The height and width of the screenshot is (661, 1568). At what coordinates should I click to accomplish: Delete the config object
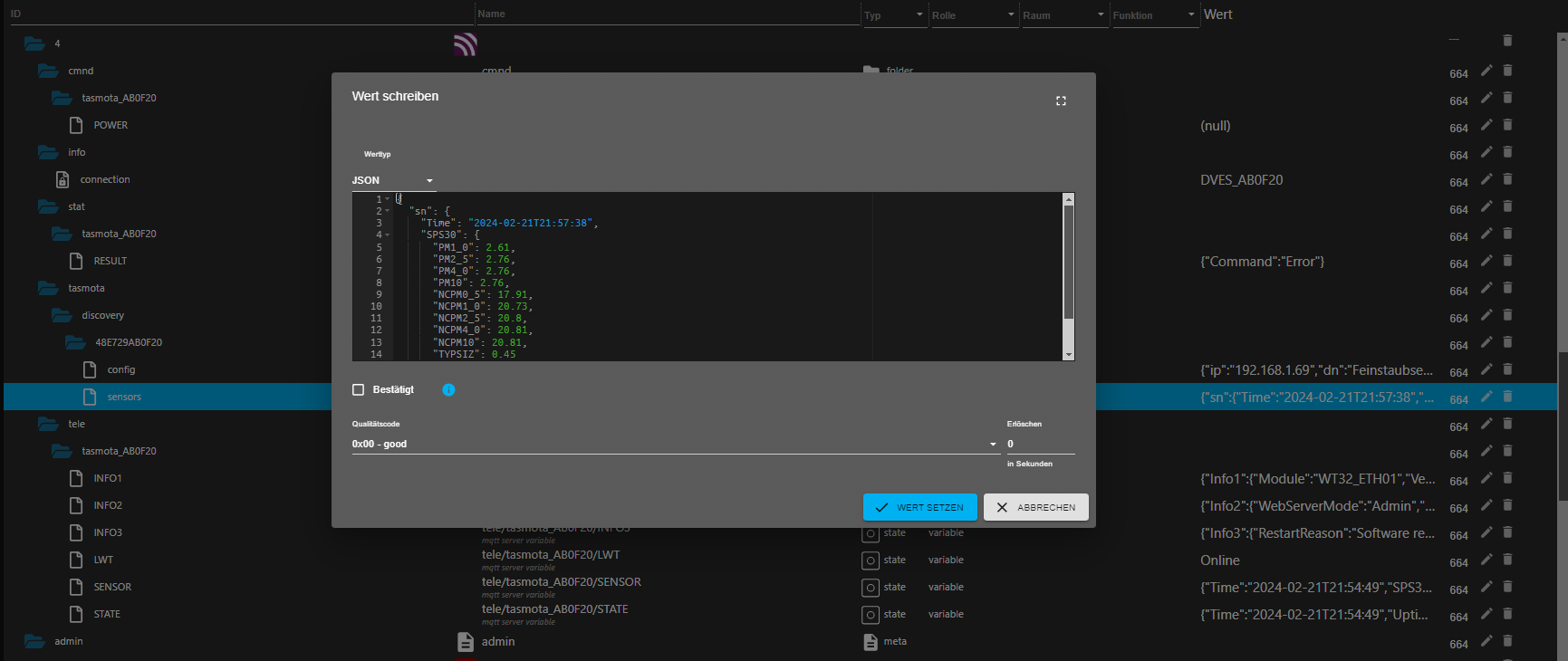tap(1507, 369)
